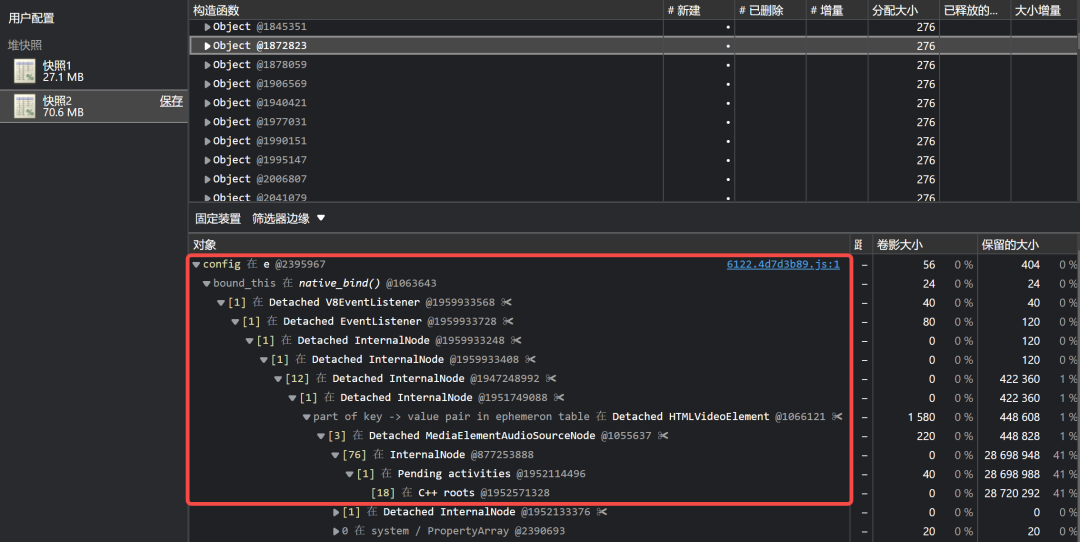Click the 28 720 292 retained size value
The width and height of the screenshot is (1080, 542).
(1012, 493)
